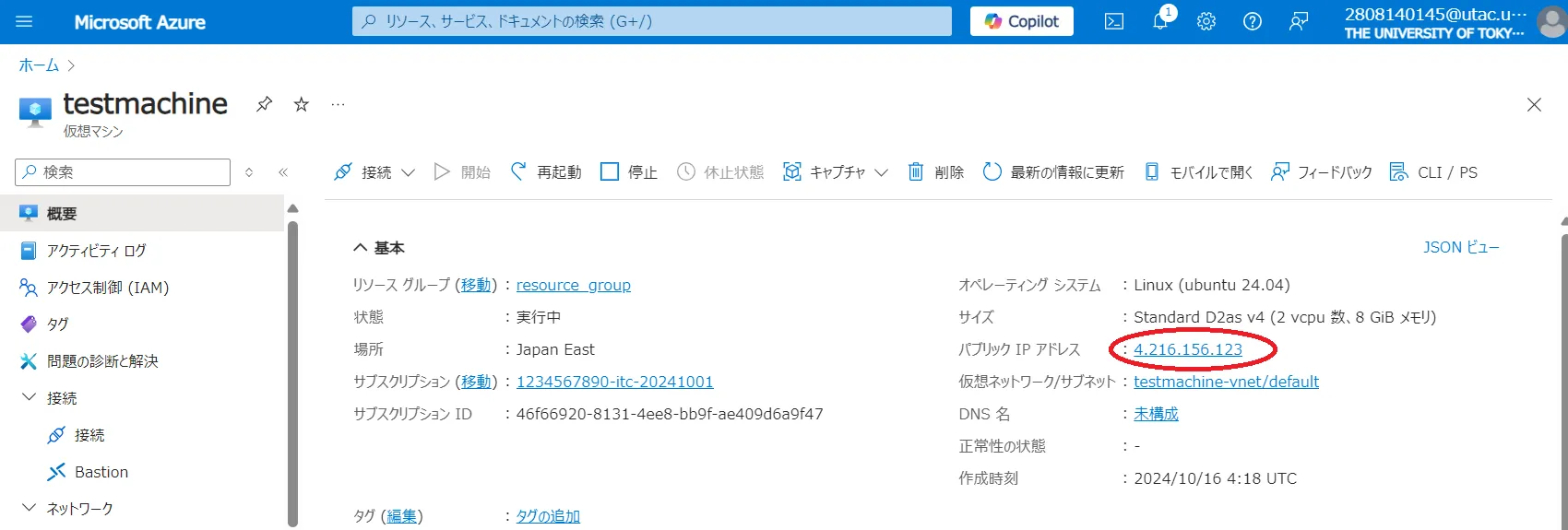Viewport: 1568px width, 530px height.
Task: Open the JSON ビュー link
Action: pos(1460,247)
